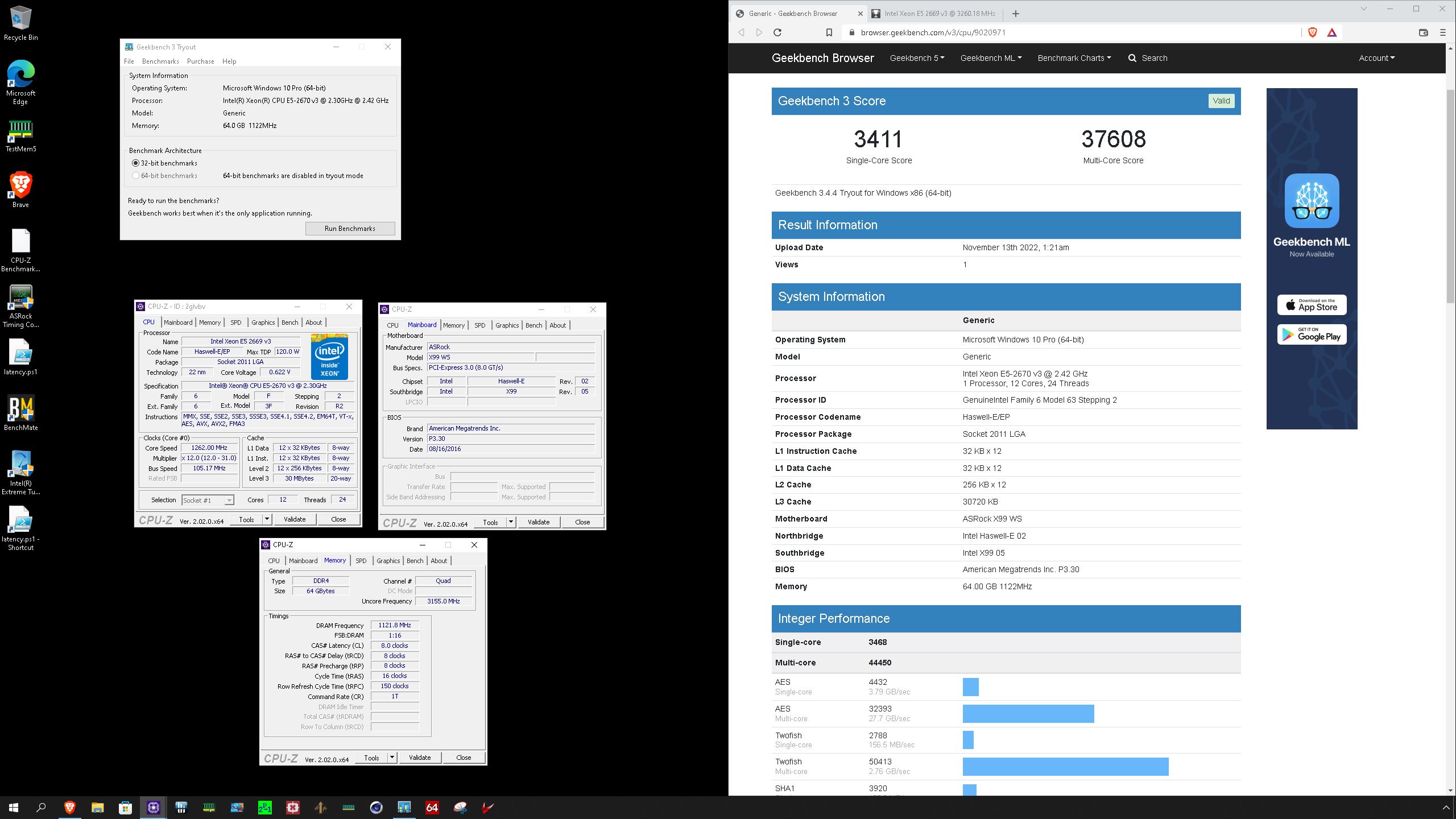
Task: Open a new browser tab
Action: tap(1016, 14)
